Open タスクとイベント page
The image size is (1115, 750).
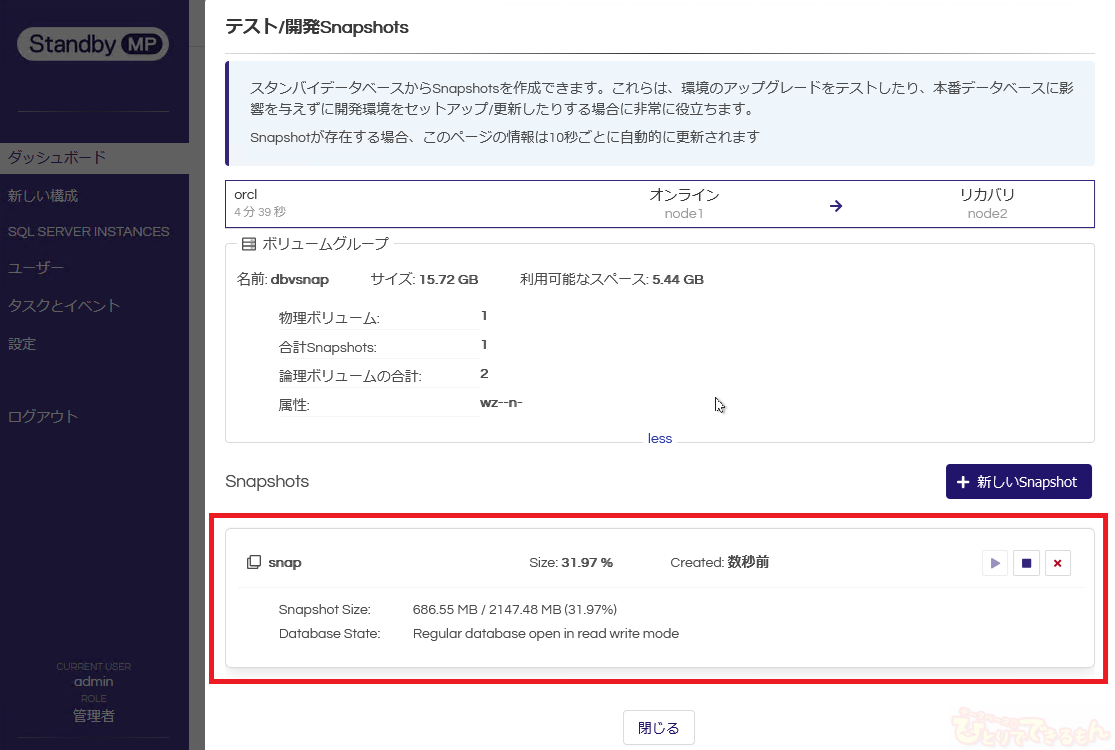(64, 306)
